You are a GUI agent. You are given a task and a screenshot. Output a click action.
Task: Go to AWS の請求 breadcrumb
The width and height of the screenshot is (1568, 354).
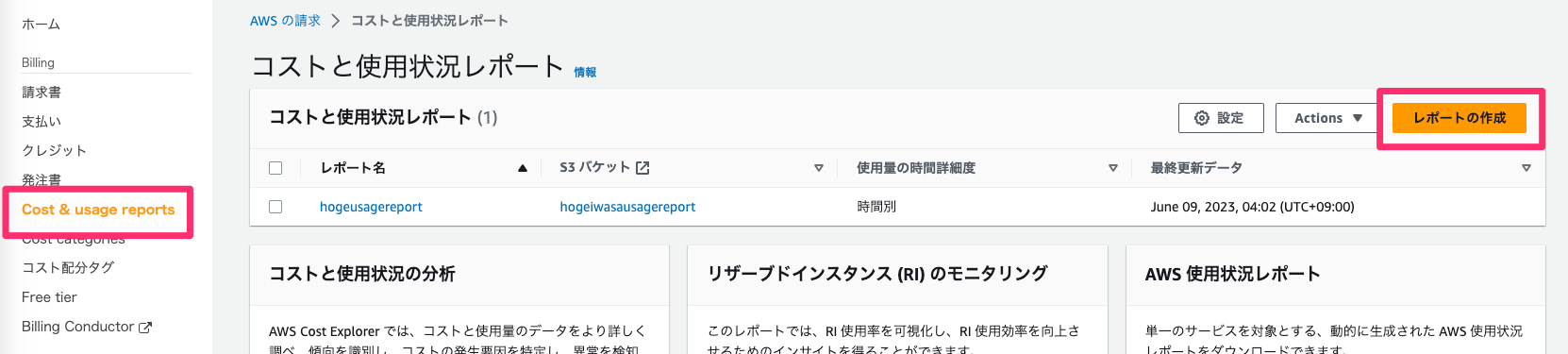pyautogui.click(x=285, y=21)
